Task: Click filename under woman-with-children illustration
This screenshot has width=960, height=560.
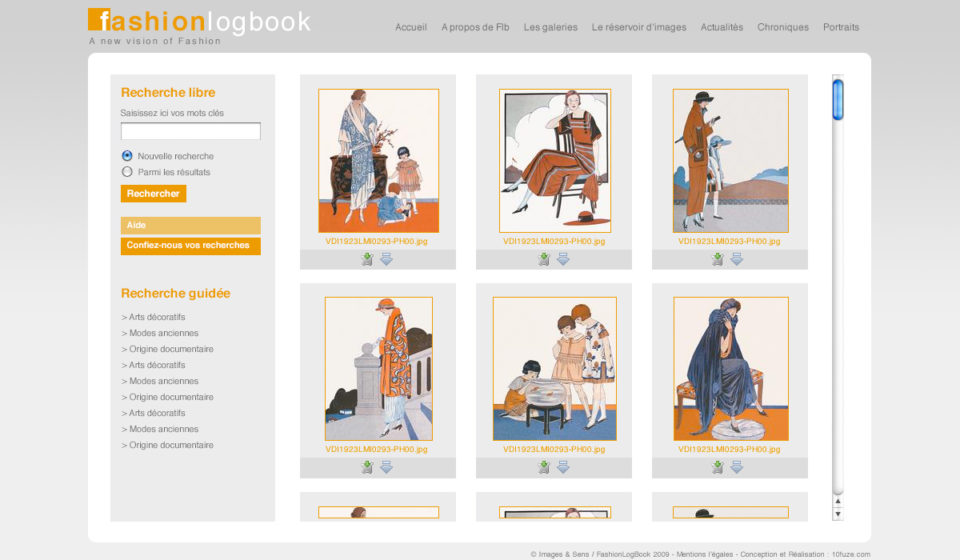Action: [377, 241]
